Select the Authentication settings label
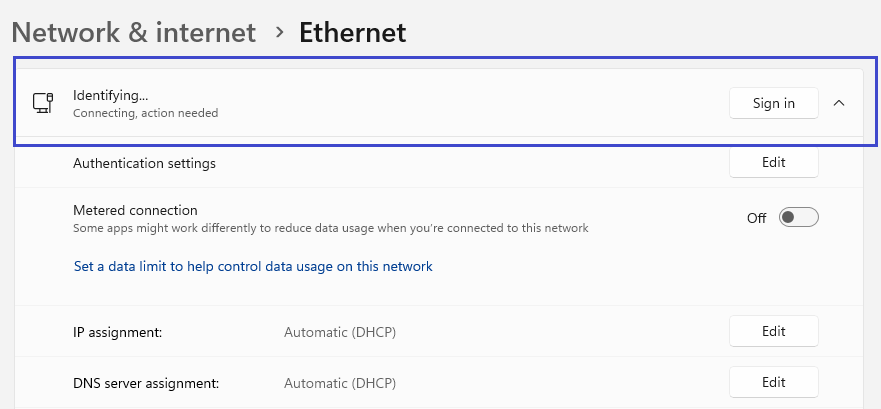881x409 pixels. click(144, 162)
